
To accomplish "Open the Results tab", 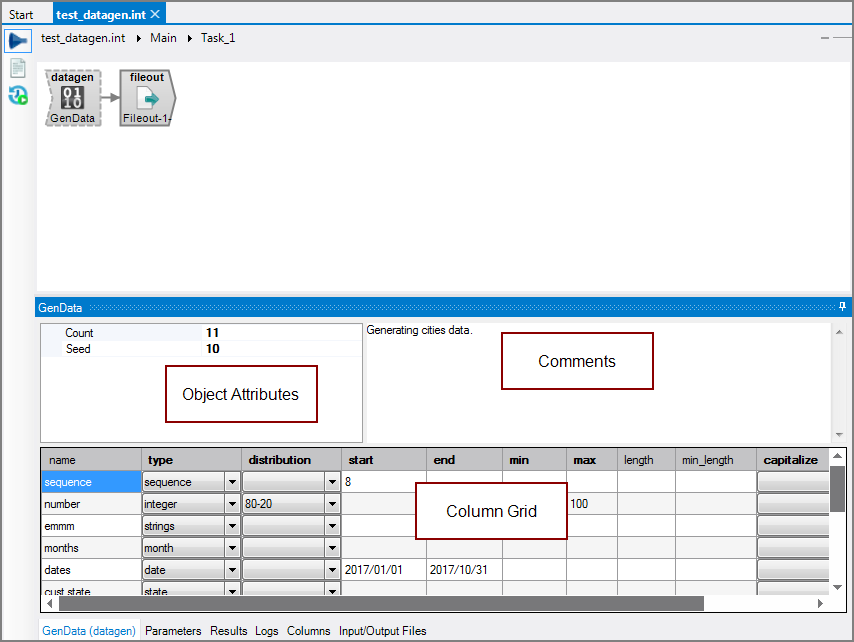I will click(228, 631).
